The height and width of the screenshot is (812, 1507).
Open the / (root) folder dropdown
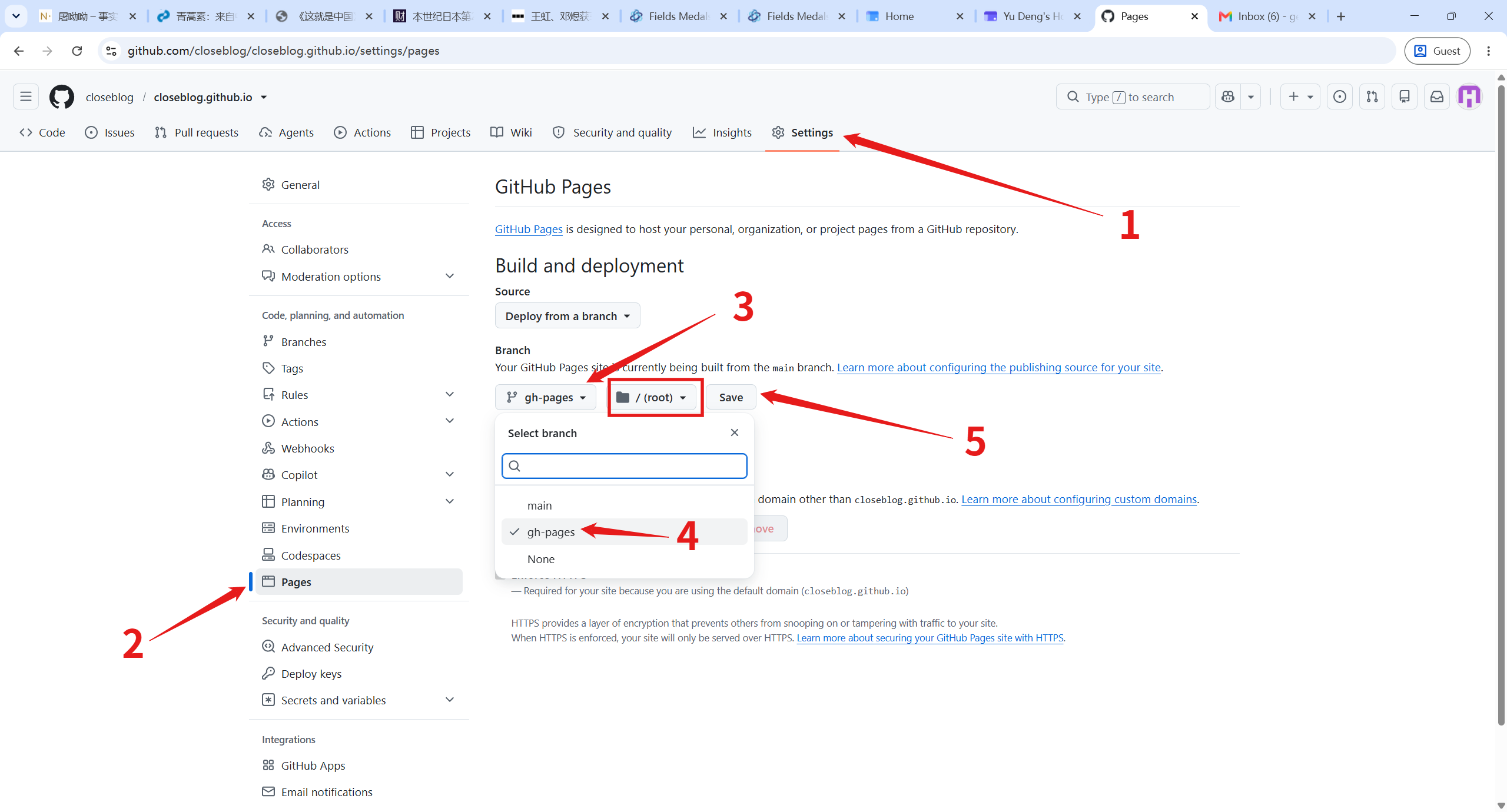[x=652, y=397]
